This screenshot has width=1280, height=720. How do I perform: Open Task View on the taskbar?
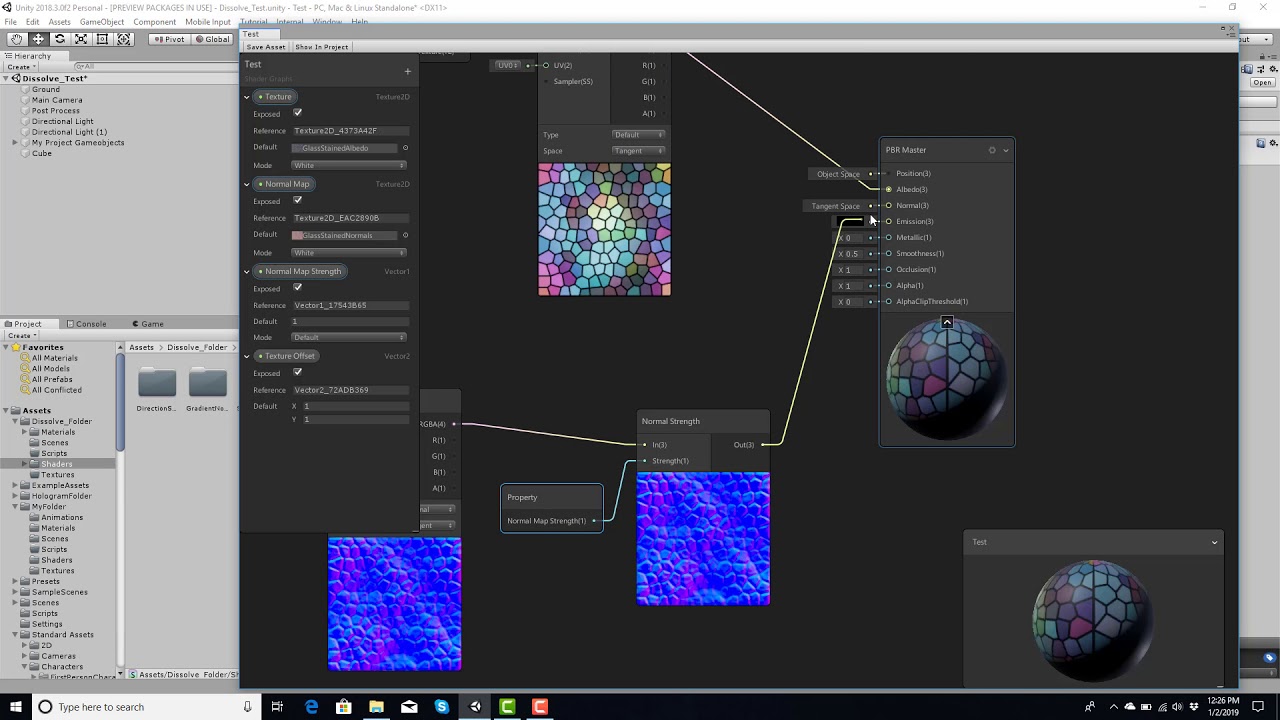277,707
